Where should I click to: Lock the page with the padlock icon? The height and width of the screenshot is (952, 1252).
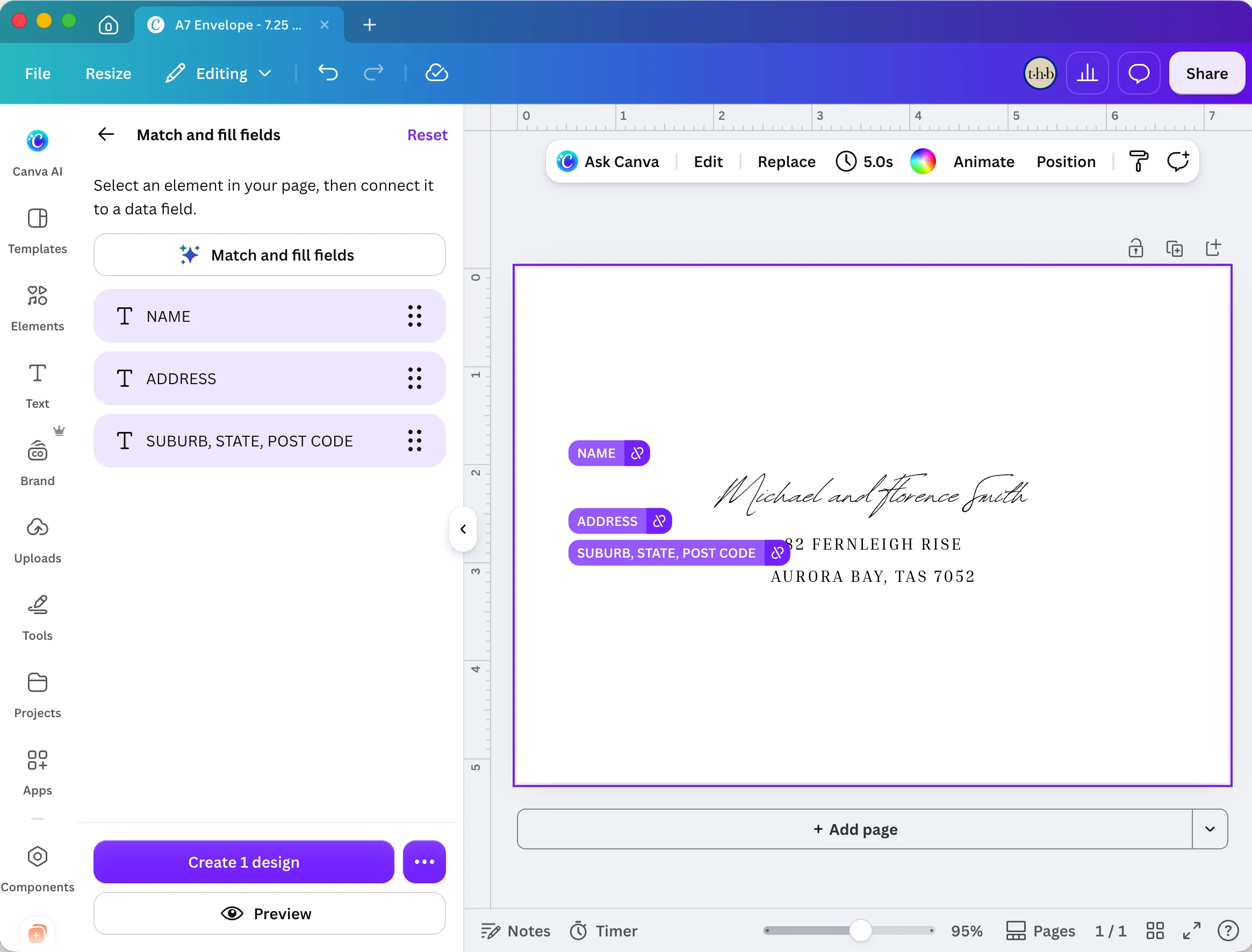1136,248
